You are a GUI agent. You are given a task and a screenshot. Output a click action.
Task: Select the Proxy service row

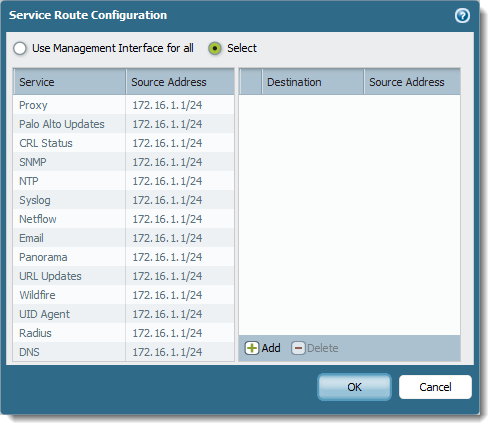tap(124, 105)
